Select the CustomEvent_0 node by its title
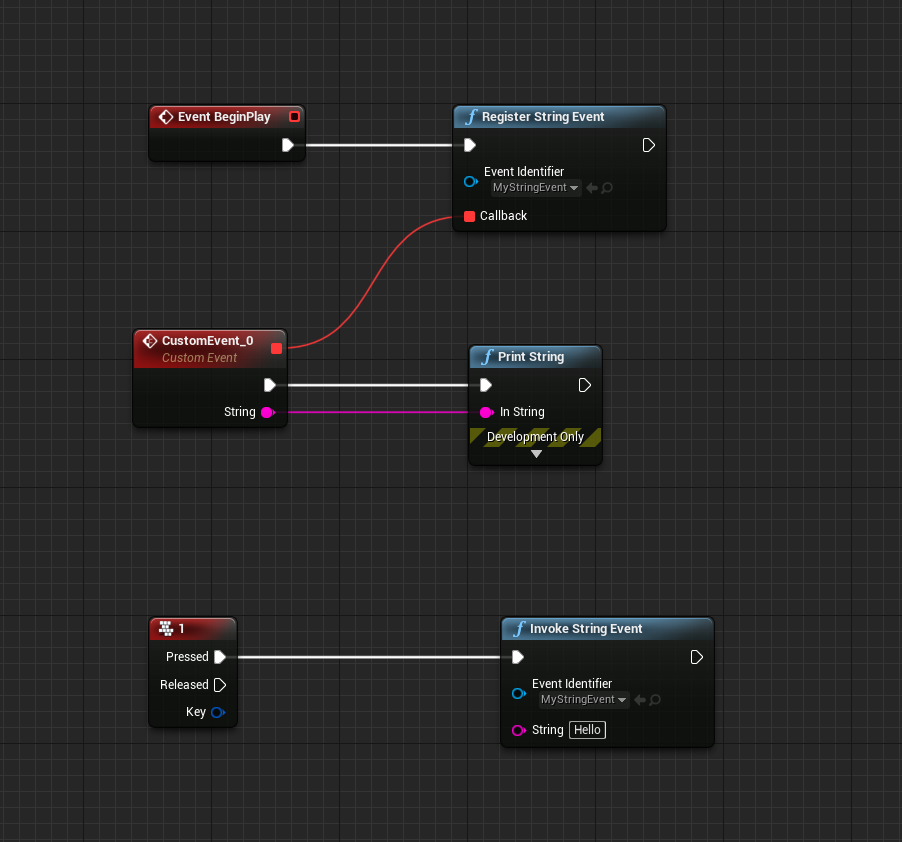902x842 pixels. point(207,341)
